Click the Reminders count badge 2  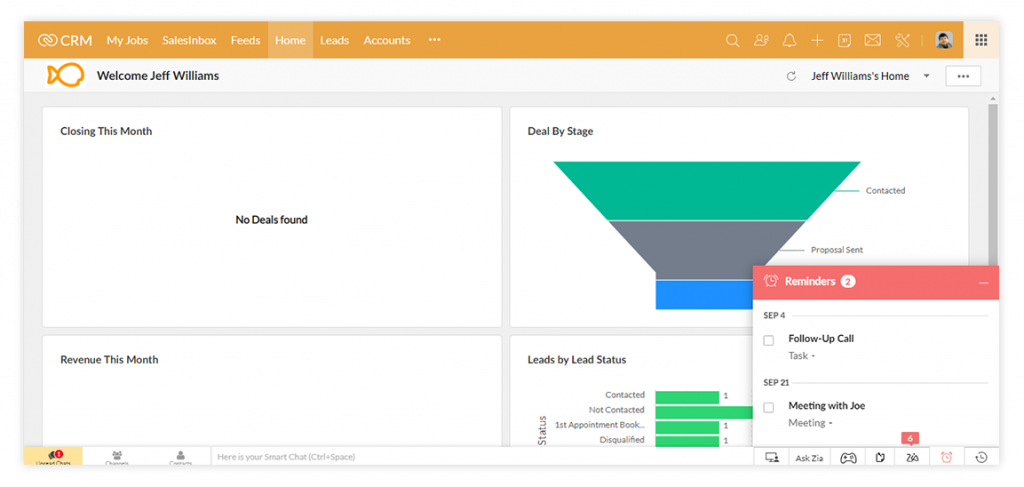point(848,281)
